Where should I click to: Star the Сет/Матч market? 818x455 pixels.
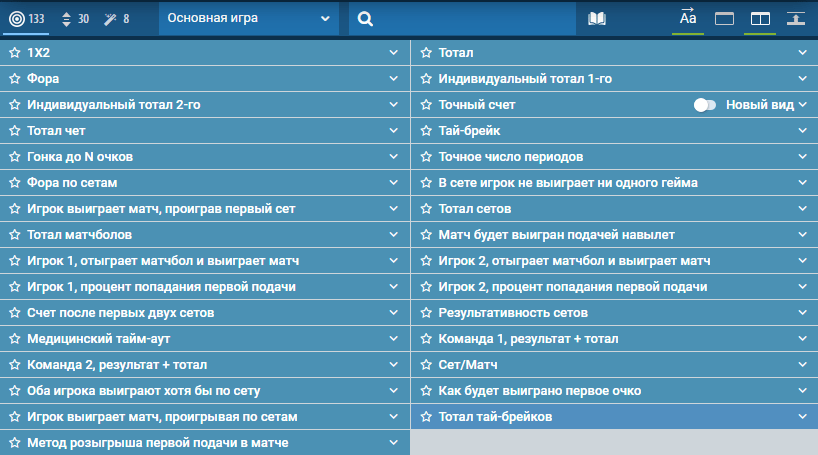click(x=426, y=365)
